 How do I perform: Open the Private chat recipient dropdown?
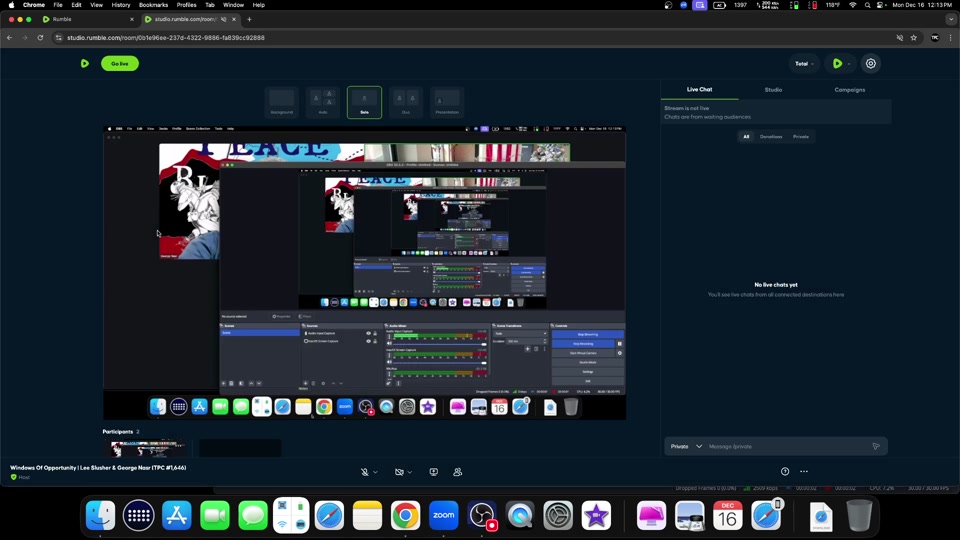(686, 446)
